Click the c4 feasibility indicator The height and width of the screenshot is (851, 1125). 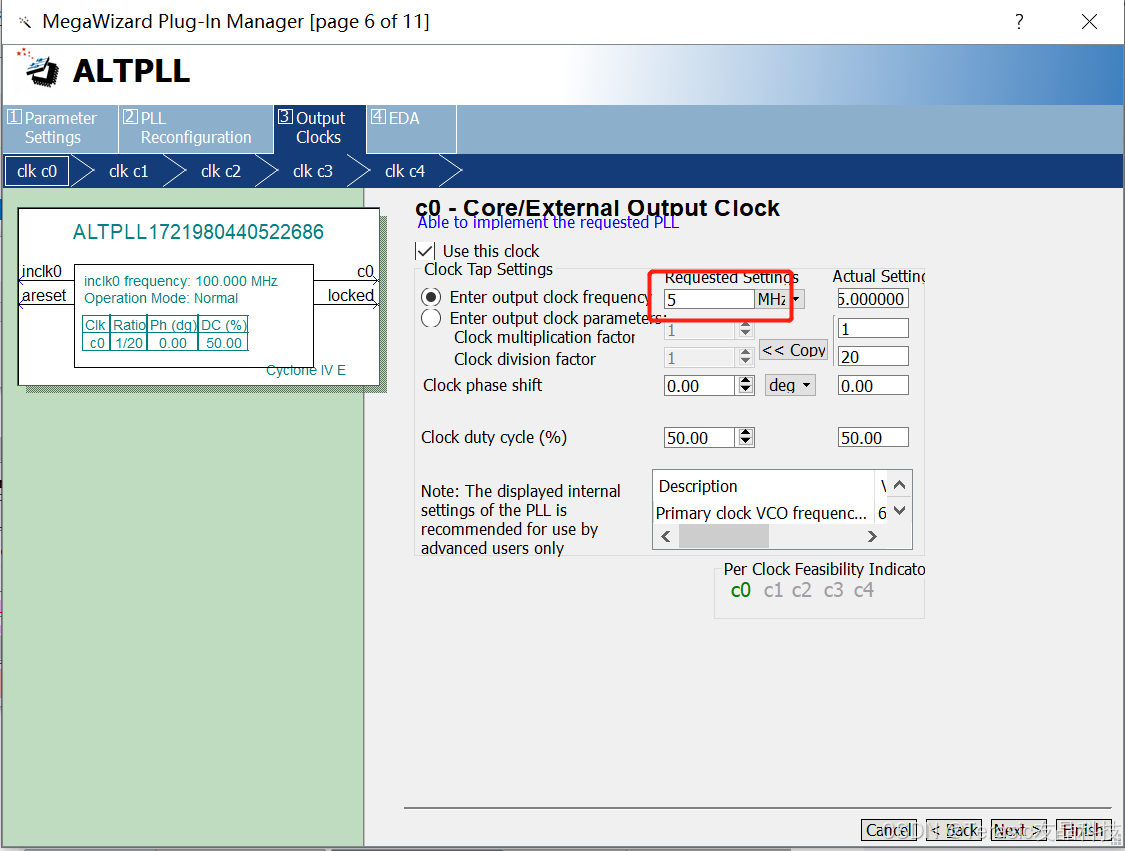tap(864, 591)
